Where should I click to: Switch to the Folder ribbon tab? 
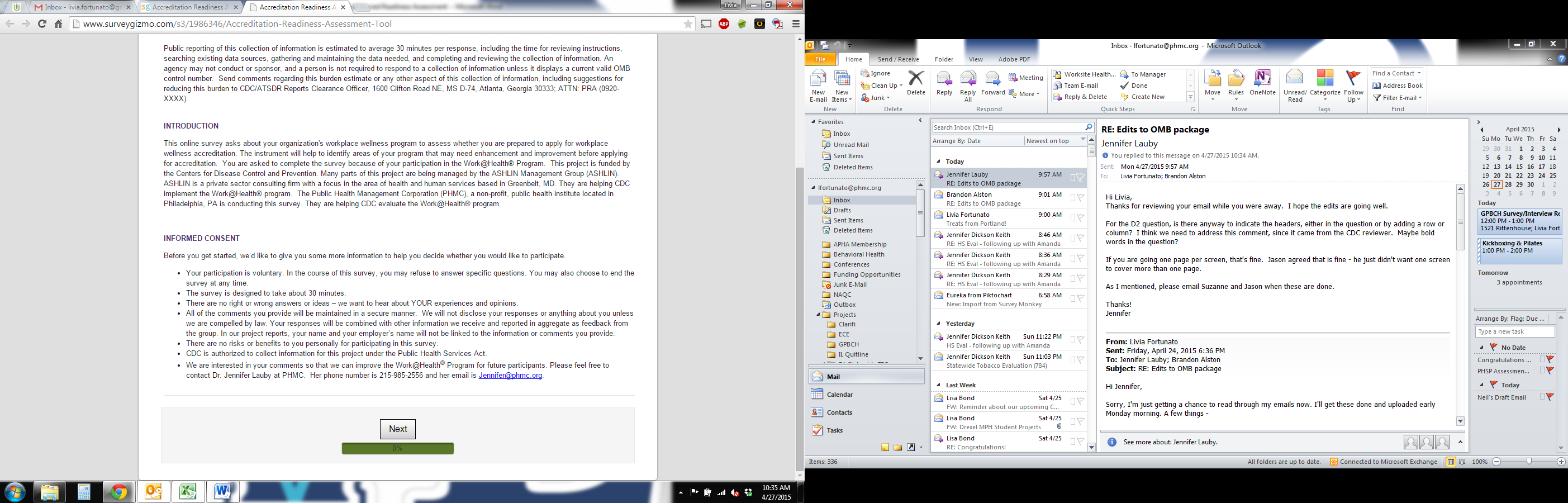[x=943, y=59]
